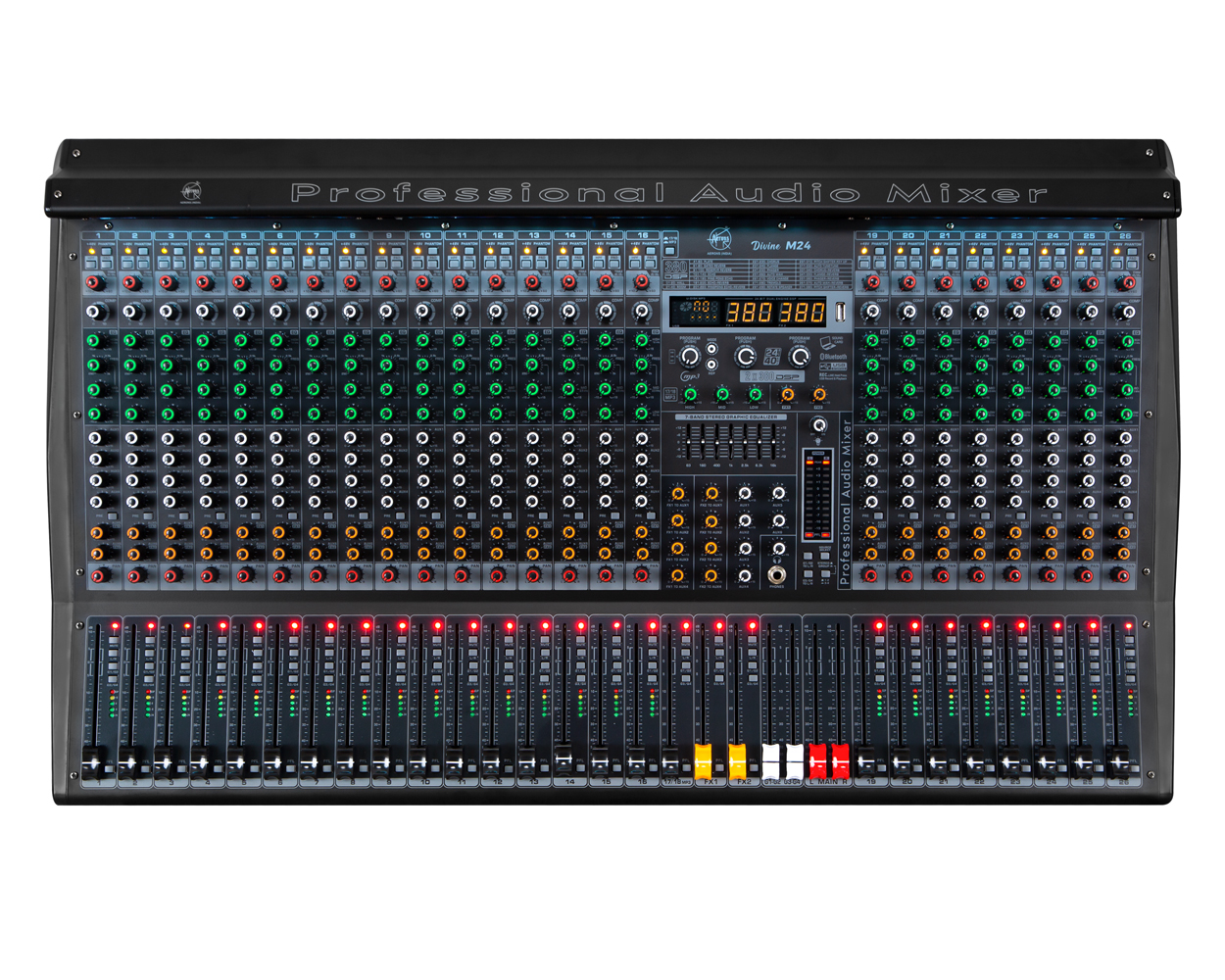Click the USB port beside the display
This screenshot has height=980, width=1225.
point(840,313)
